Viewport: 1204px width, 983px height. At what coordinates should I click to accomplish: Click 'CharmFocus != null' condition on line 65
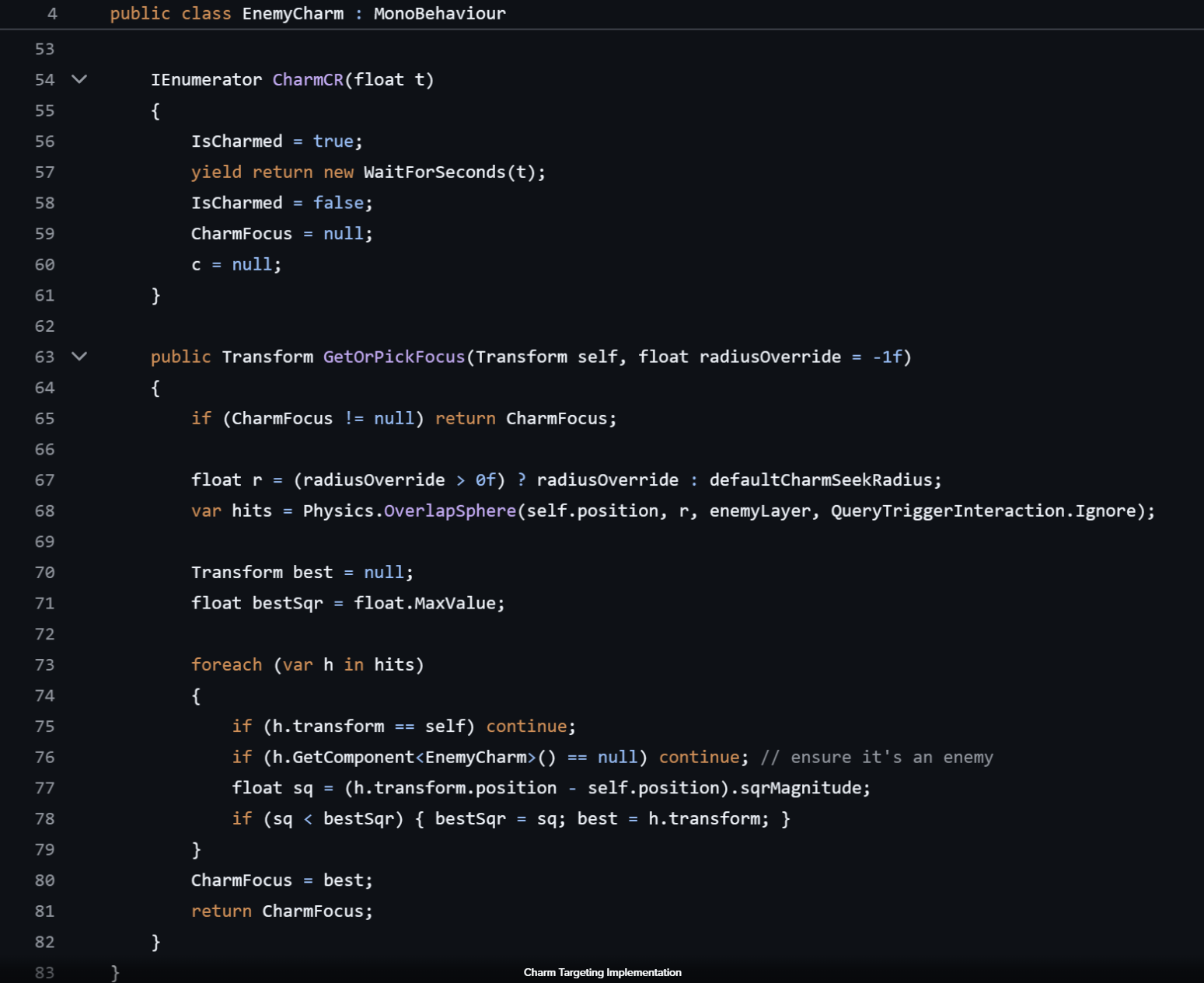click(323, 418)
